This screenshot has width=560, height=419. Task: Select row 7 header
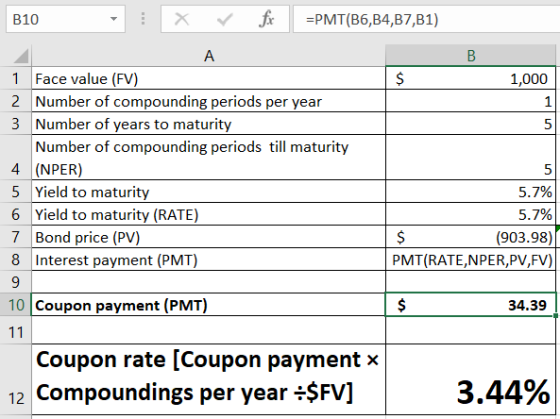click(x=15, y=237)
